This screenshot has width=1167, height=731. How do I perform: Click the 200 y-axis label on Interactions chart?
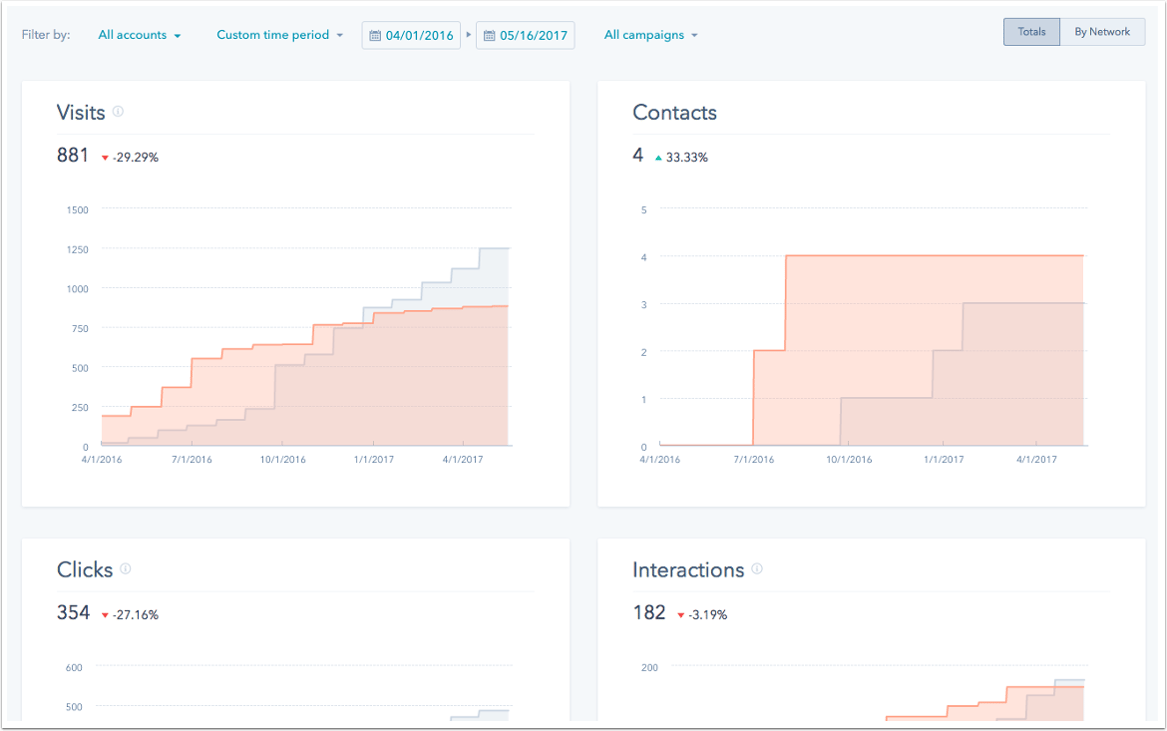coord(650,668)
